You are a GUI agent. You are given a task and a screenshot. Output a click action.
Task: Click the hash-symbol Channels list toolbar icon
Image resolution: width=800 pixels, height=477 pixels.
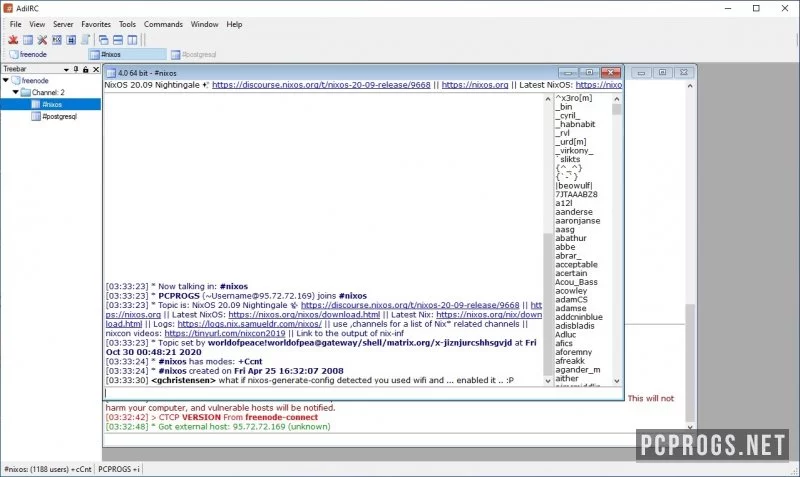point(71,40)
